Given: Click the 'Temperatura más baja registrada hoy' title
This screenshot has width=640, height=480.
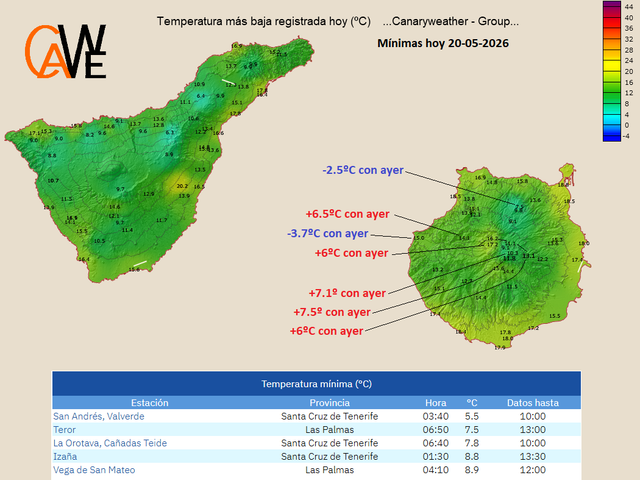Looking at the screenshot, I should [264, 21].
